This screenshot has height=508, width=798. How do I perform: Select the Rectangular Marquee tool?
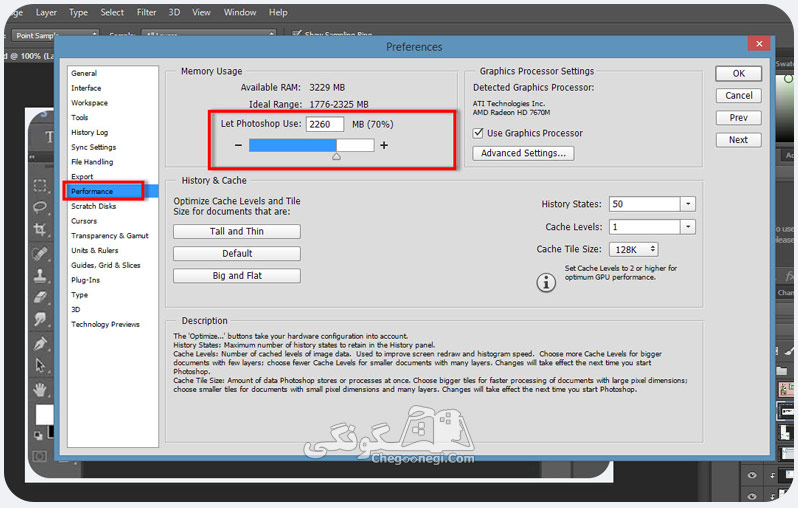pos(40,185)
